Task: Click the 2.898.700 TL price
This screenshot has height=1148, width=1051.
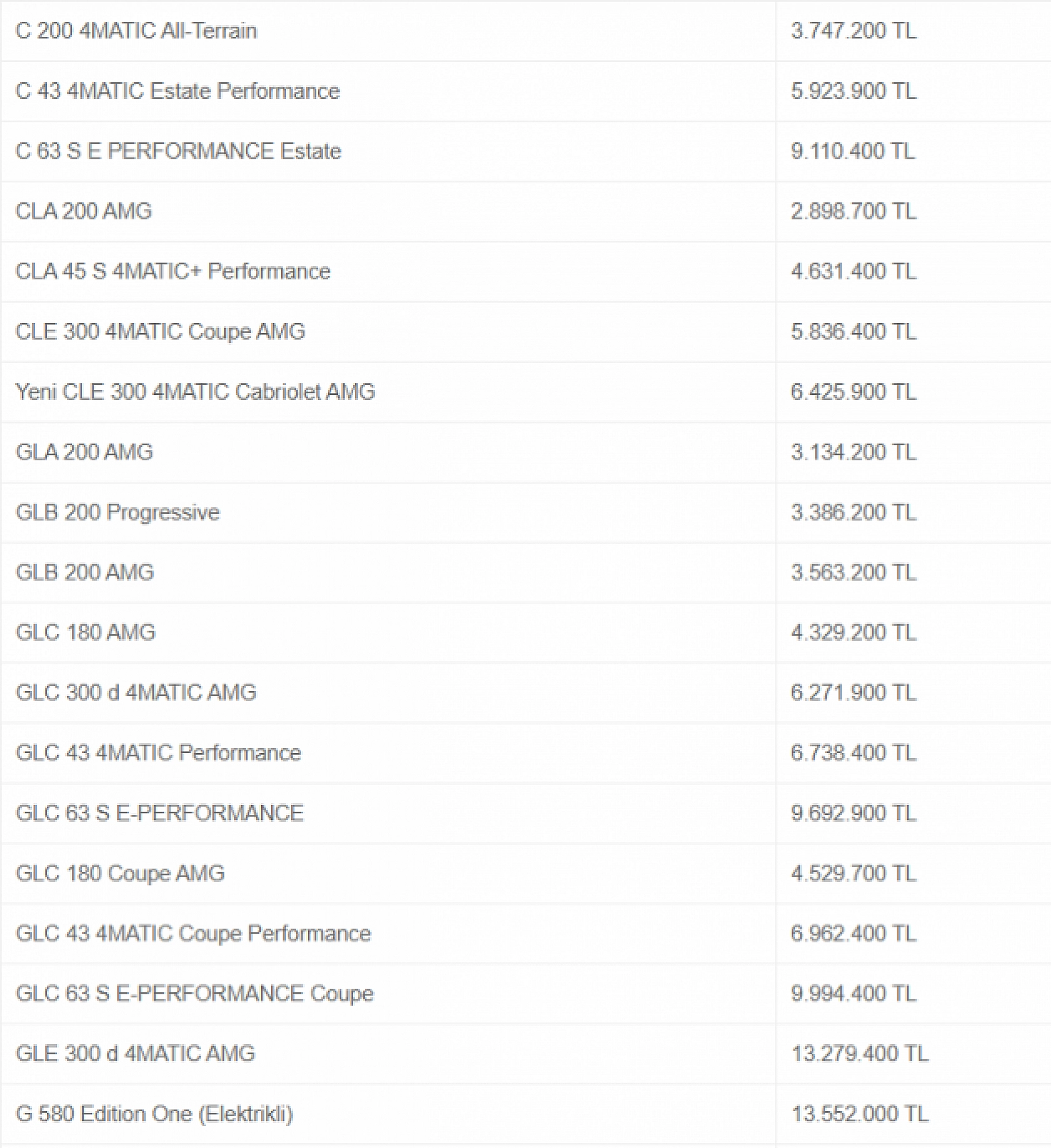Action: pyautogui.click(x=854, y=211)
